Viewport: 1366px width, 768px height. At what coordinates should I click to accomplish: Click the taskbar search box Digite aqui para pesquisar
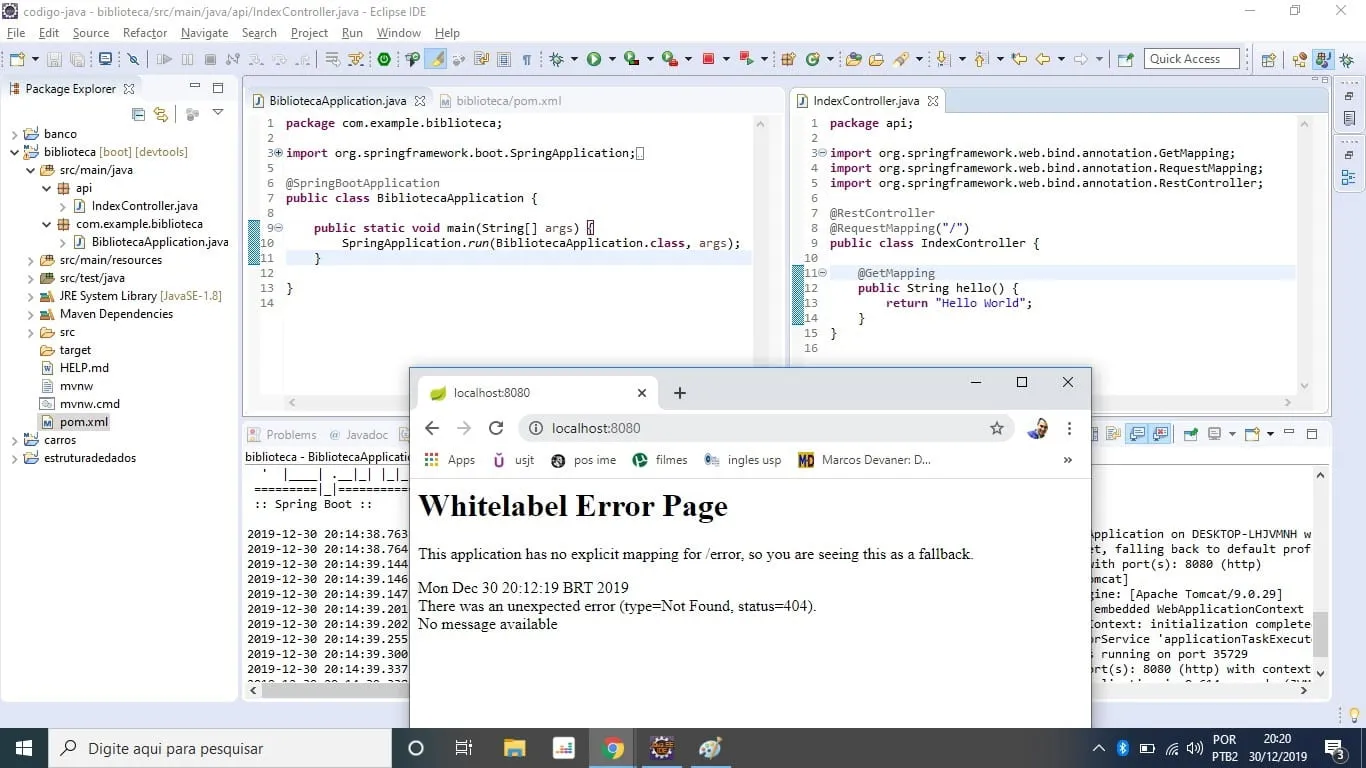[220, 748]
